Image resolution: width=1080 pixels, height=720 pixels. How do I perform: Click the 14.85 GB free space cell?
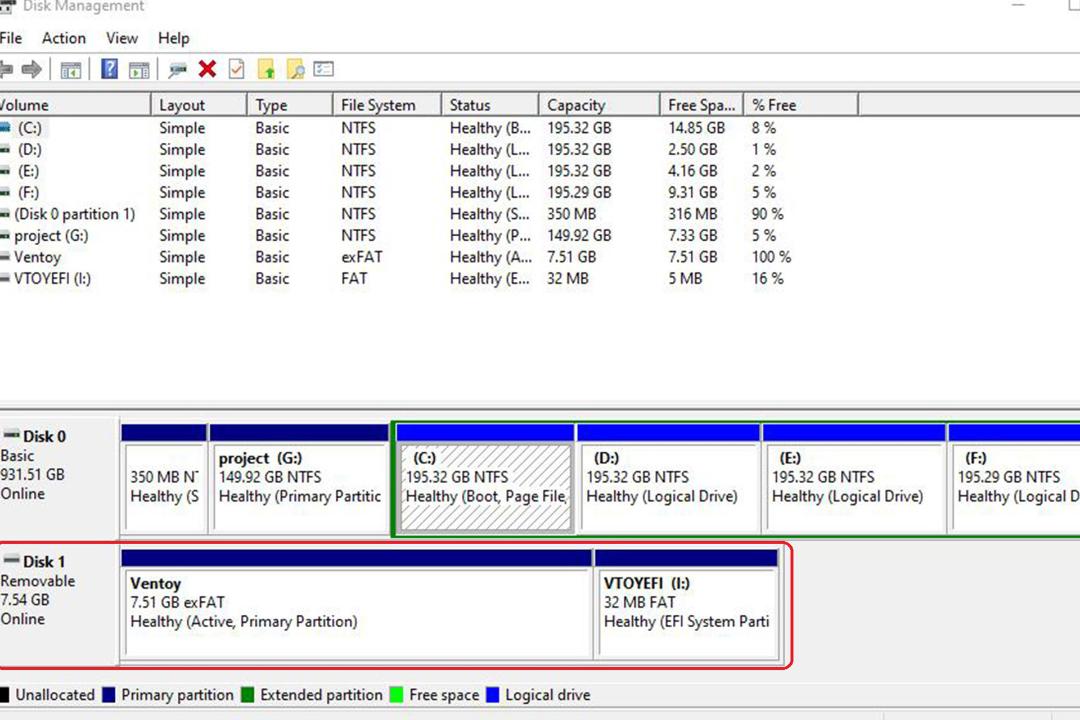(696, 127)
